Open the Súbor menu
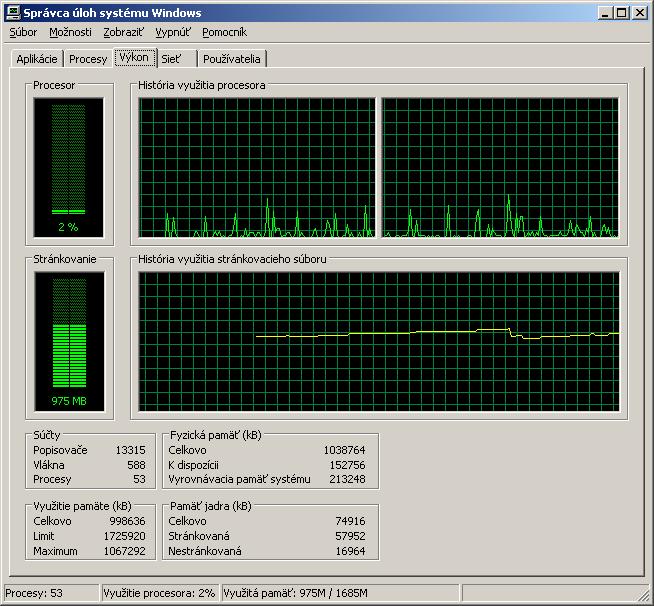Screen dimensions: 654x606 click(23, 32)
